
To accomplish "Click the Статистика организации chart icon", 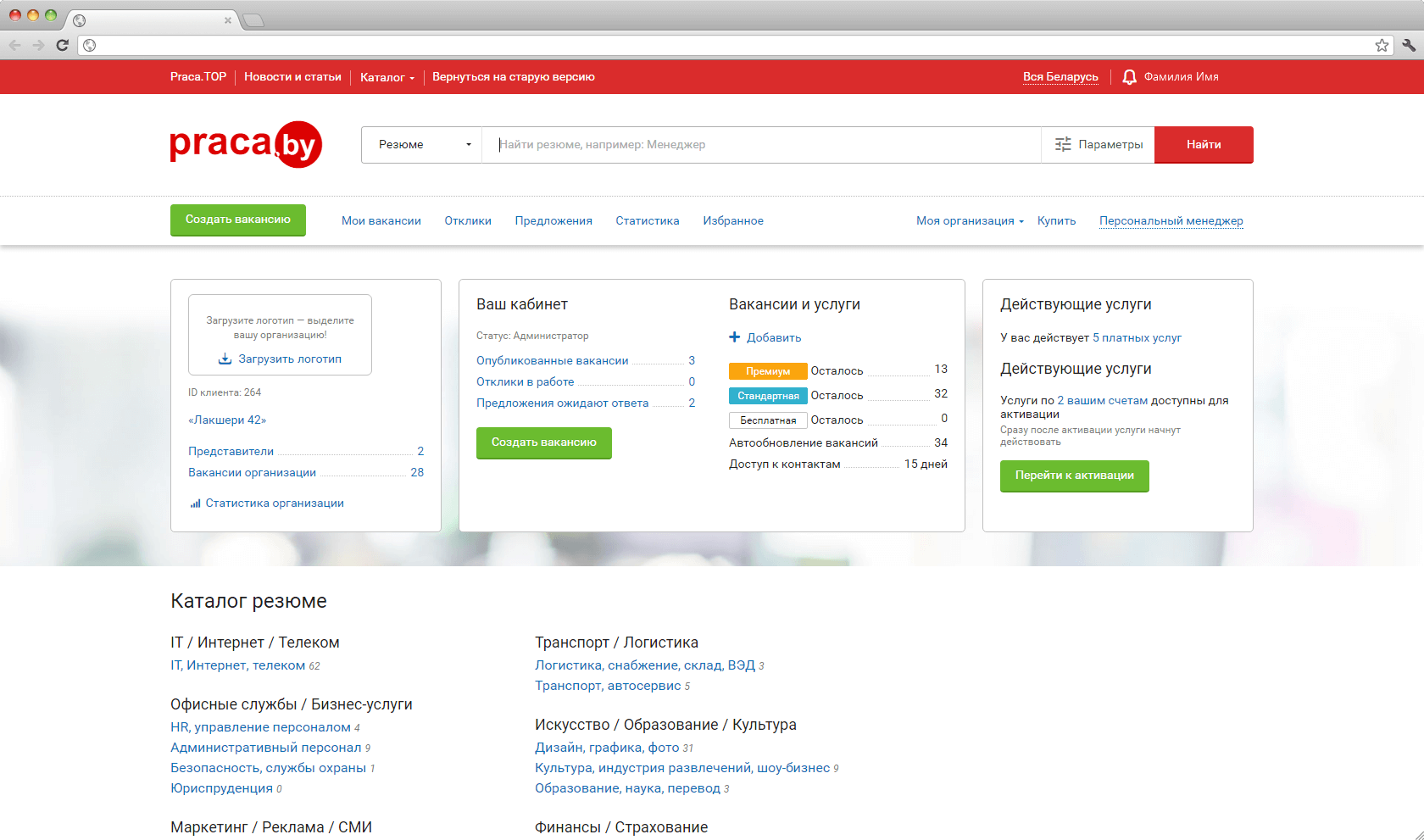I will [x=196, y=503].
